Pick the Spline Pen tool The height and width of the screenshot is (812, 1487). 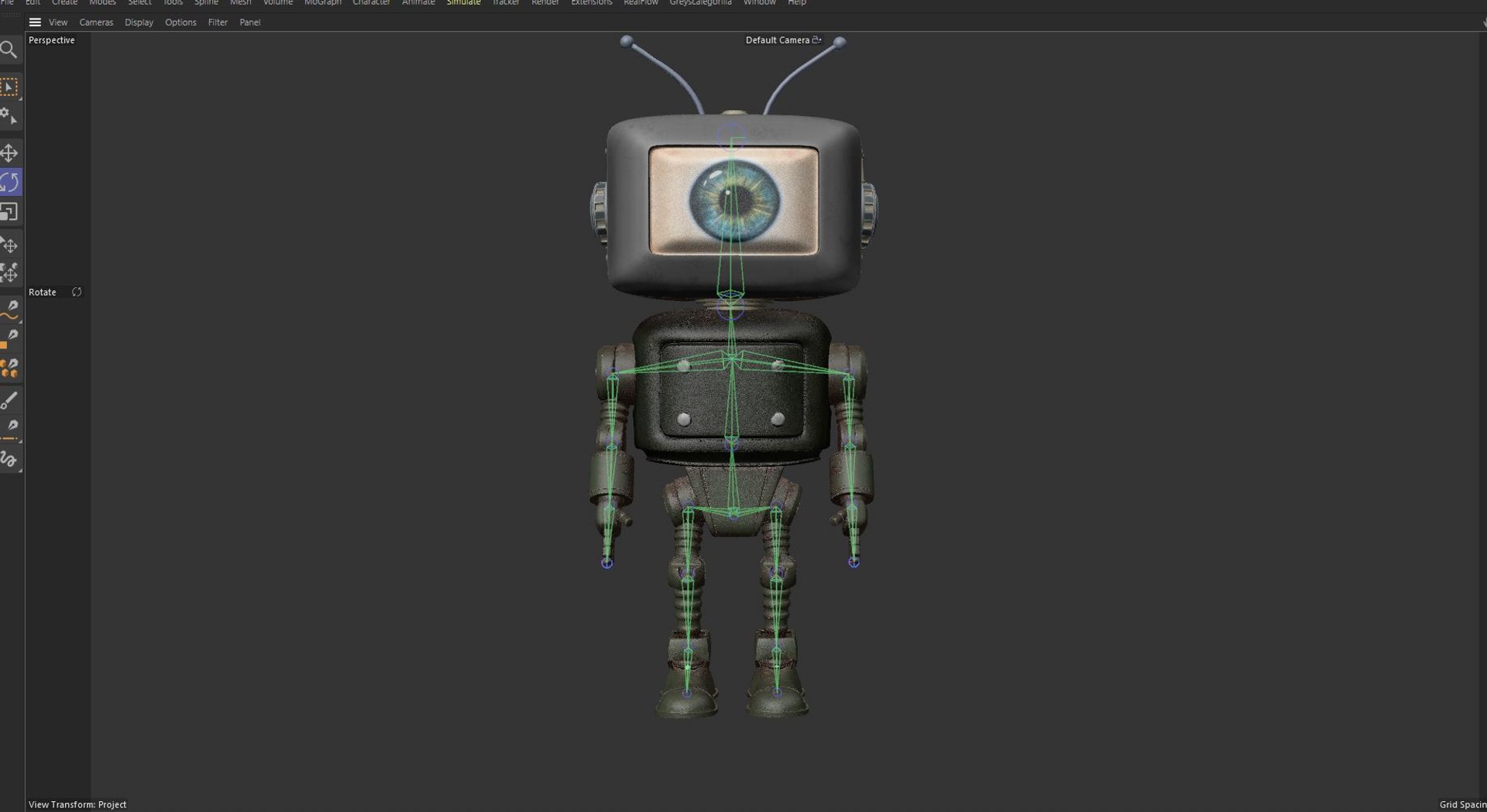pos(9,310)
